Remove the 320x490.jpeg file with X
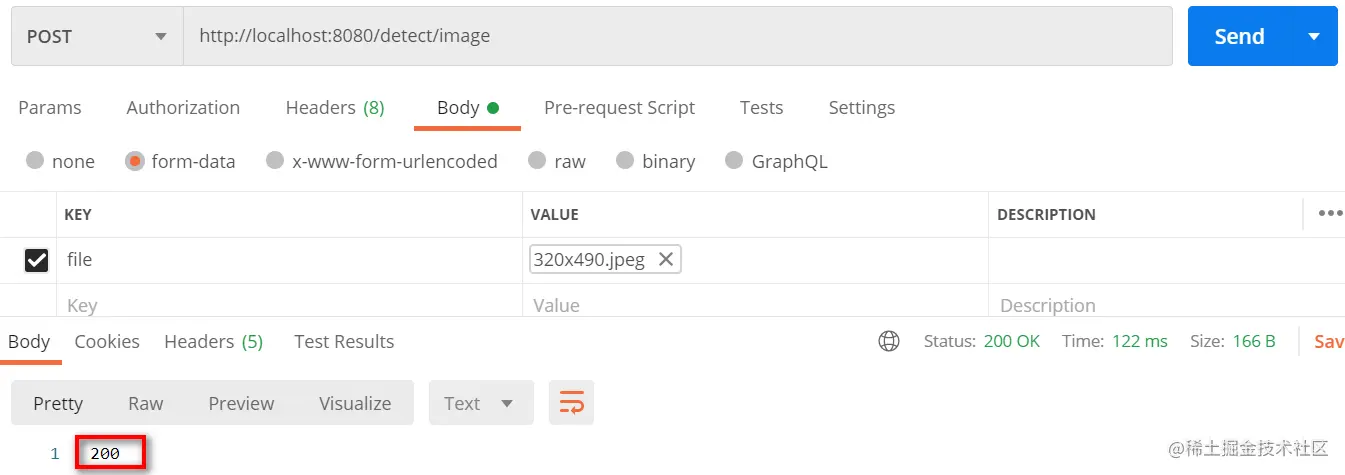The image size is (1345, 475). (666, 260)
